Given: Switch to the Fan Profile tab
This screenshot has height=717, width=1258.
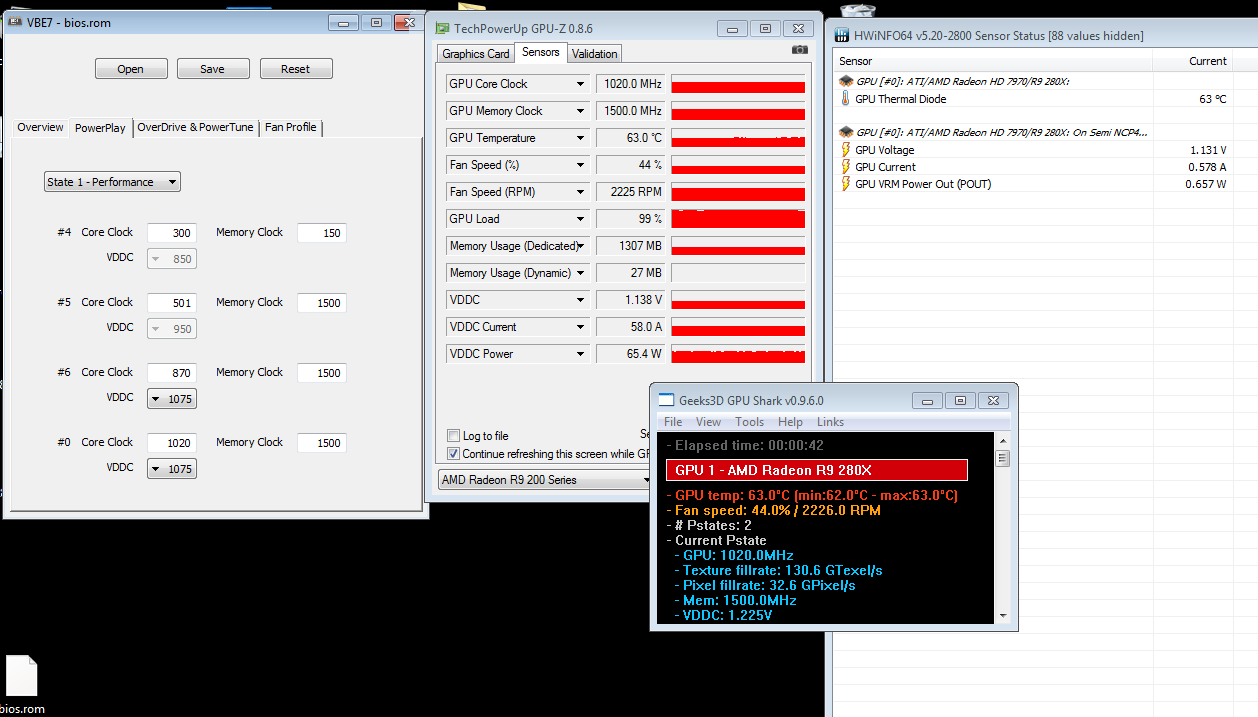Looking at the screenshot, I should [290, 127].
